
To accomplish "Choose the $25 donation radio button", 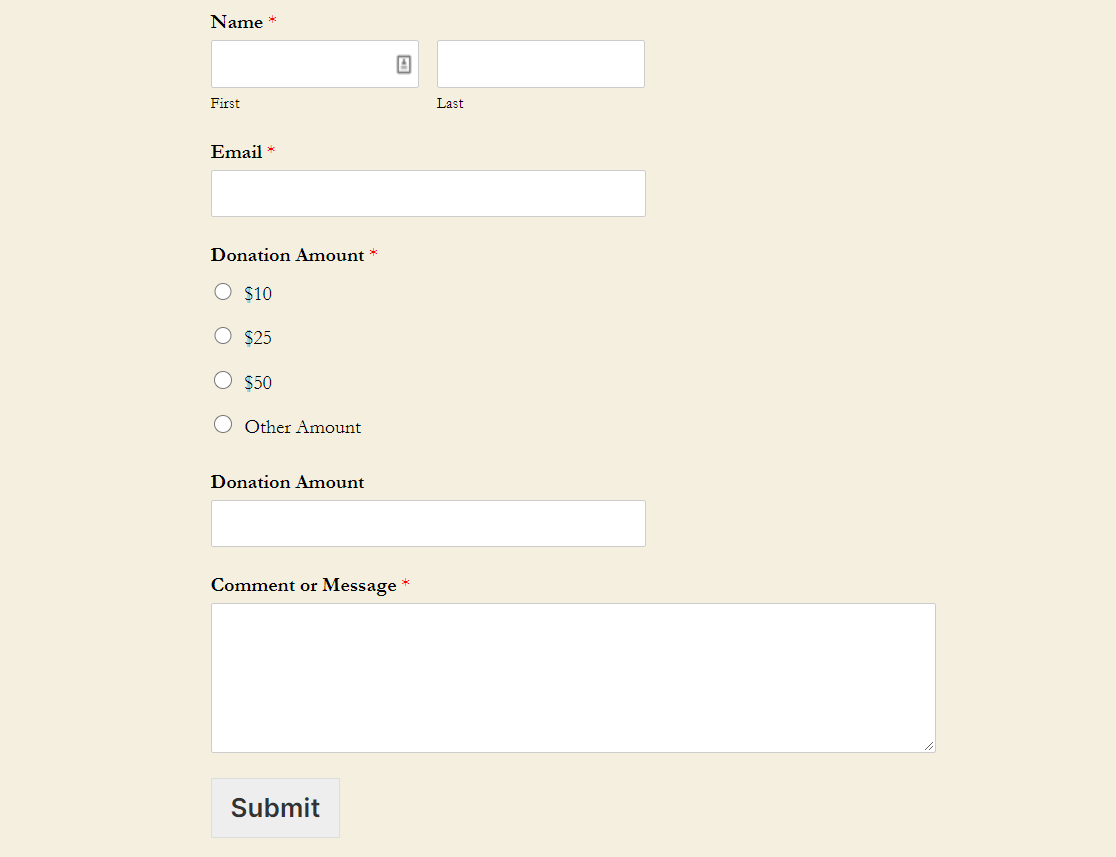I will (x=223, y=336).
